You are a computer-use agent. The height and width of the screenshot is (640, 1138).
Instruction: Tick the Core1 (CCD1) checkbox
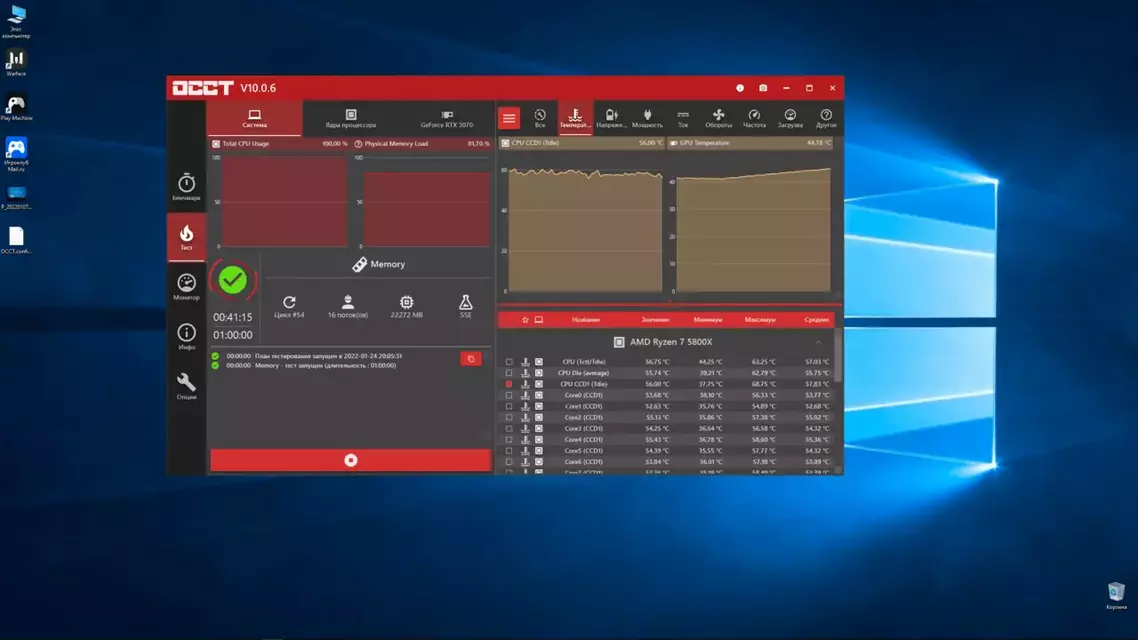509,406
